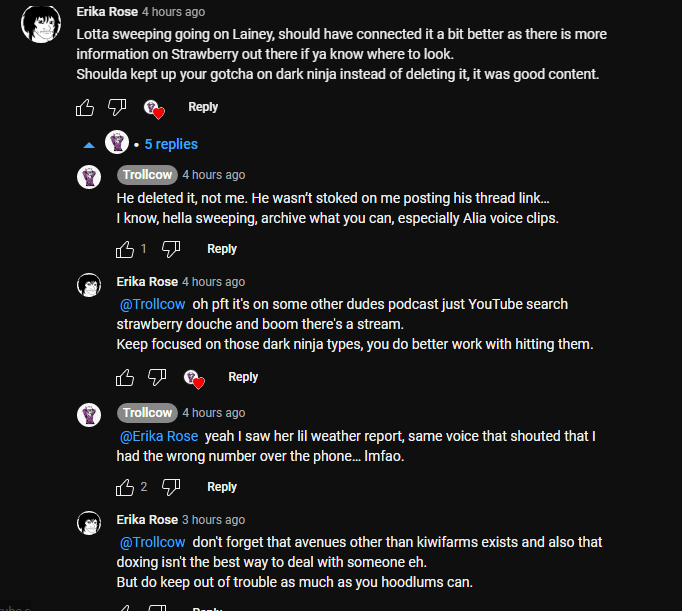Like Erika Rose's strawberry podcast reply

(x=125, y=377)
